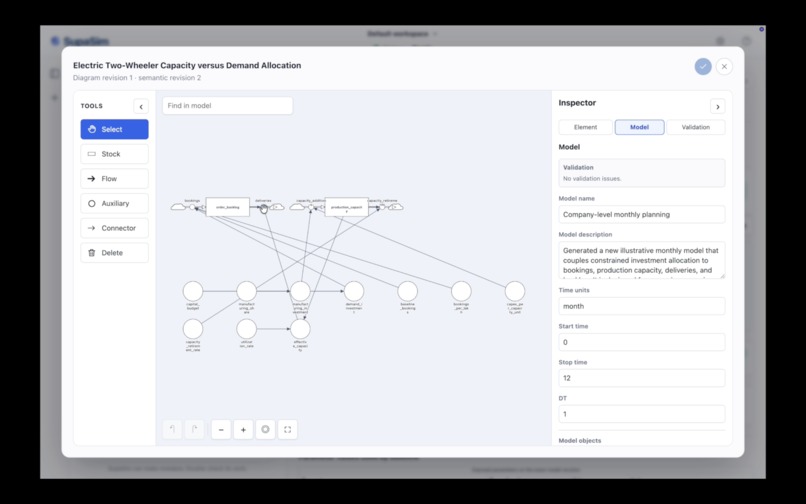
Task: Close the model editor dialog
Action: pyautogui.click(x=724, y=66)
